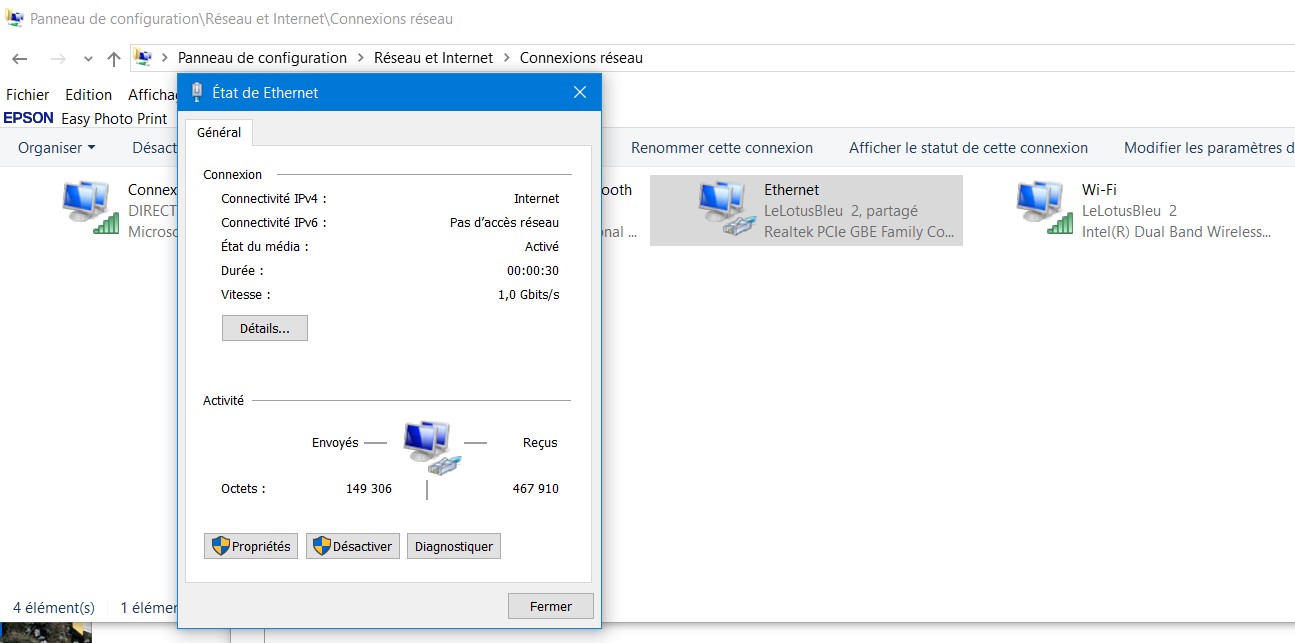Click the Propriétés button
This screenshot has height=643, width=1295.
(x=251, y=546)
